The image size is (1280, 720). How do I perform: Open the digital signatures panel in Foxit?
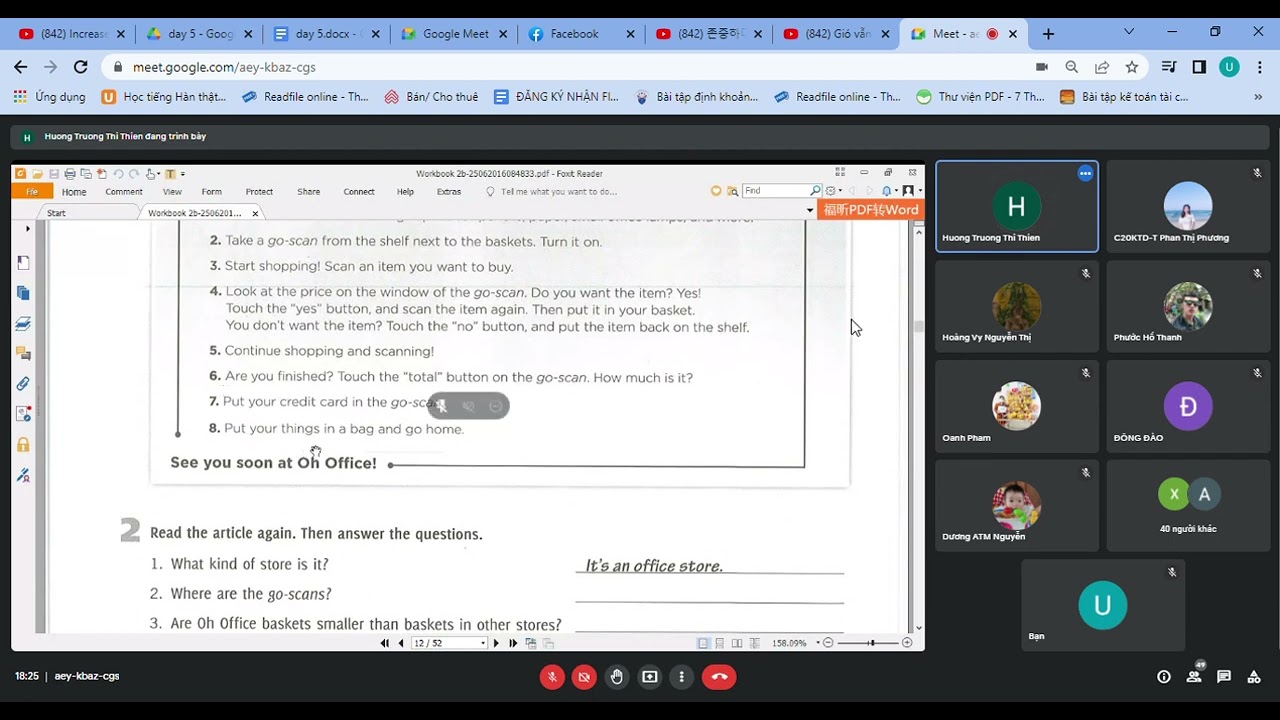coord(23,475)
